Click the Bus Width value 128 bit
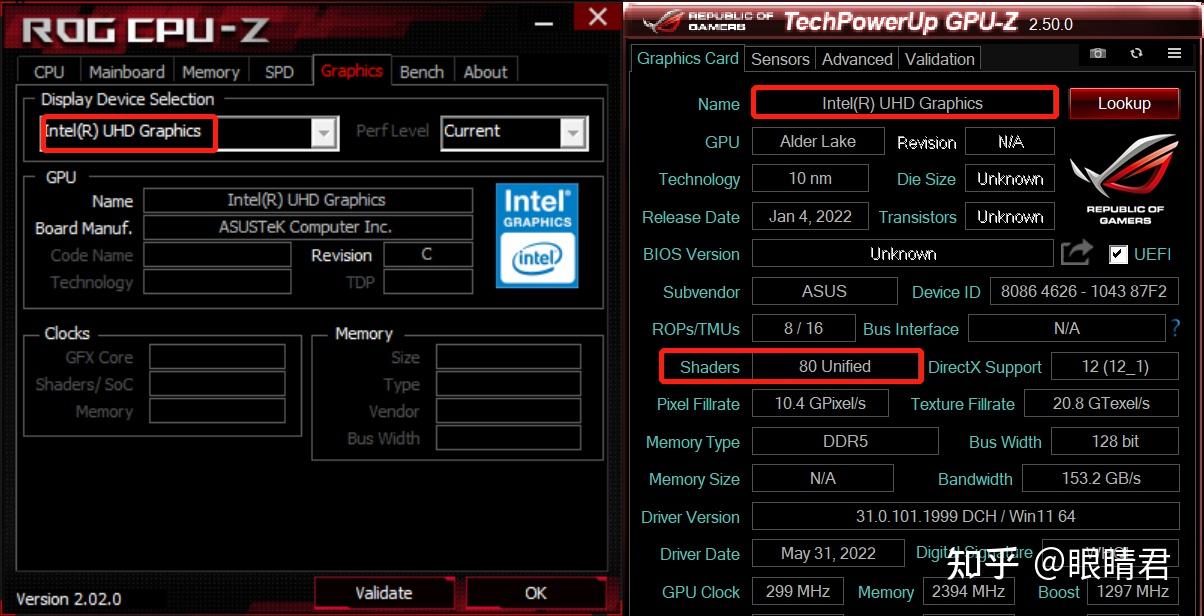Image resolution: width=1204 pixels, height=616 pixels. pos(1115,441)
